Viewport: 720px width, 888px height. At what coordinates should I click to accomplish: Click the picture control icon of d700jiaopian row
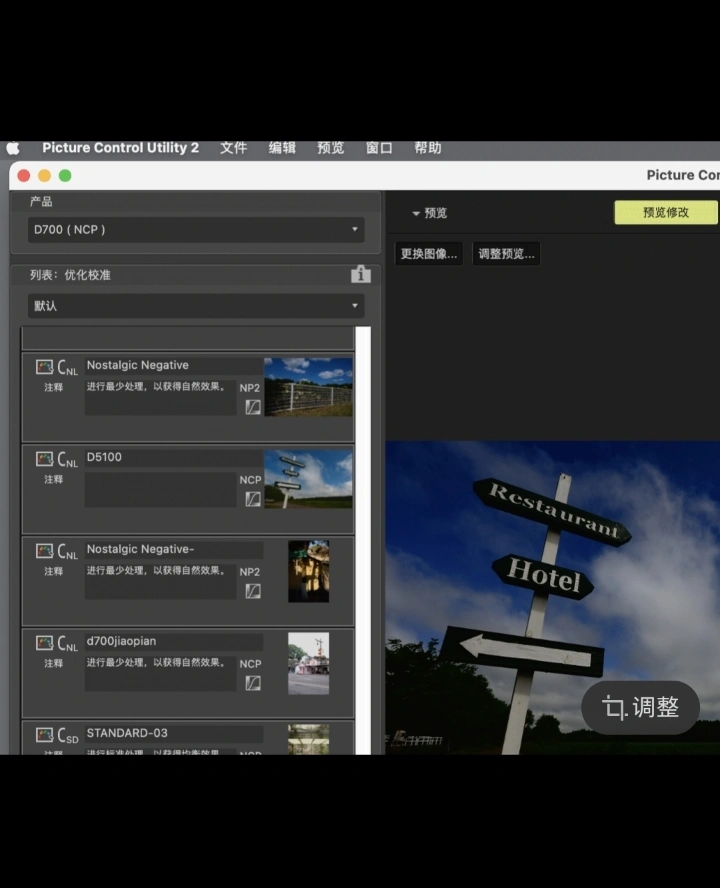tap(44, 643)
